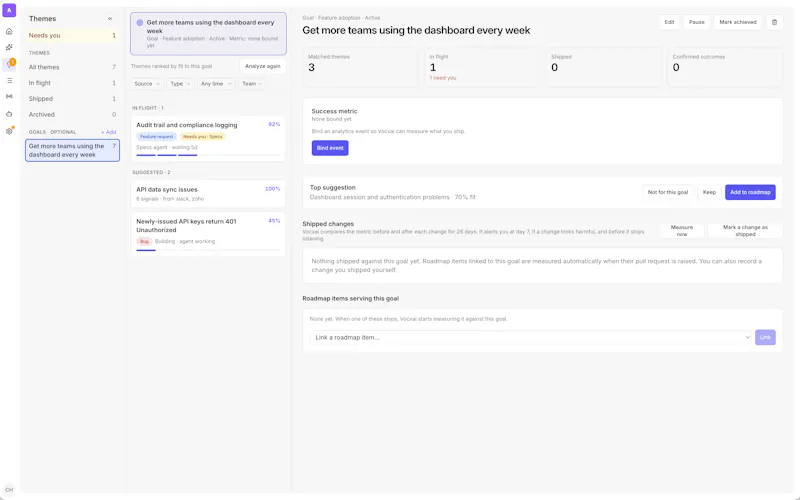
Task: Click 'Not for this goal' button
Action: pos(668,192)
